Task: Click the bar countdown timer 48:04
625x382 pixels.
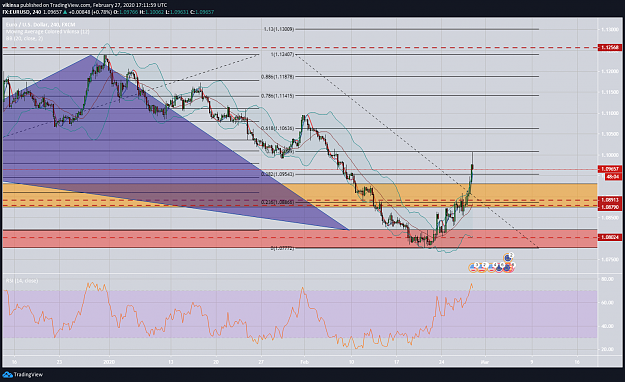Action: point(613,177)
